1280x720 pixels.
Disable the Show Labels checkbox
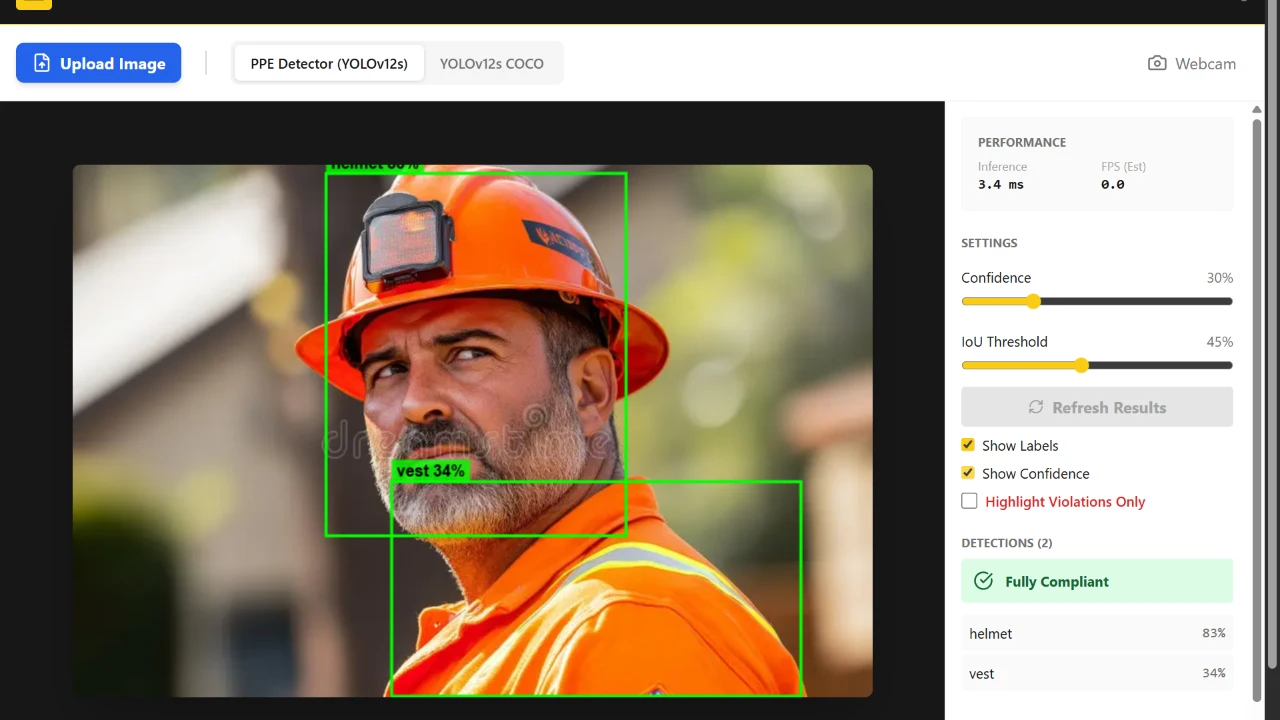[967, 444]
